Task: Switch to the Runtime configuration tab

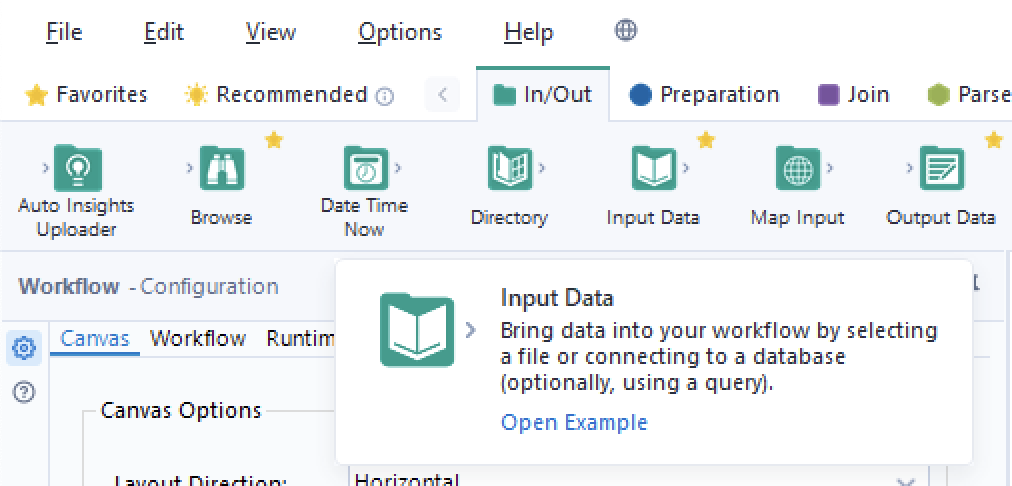Action: pyautogui.click(x=301, y=338)
